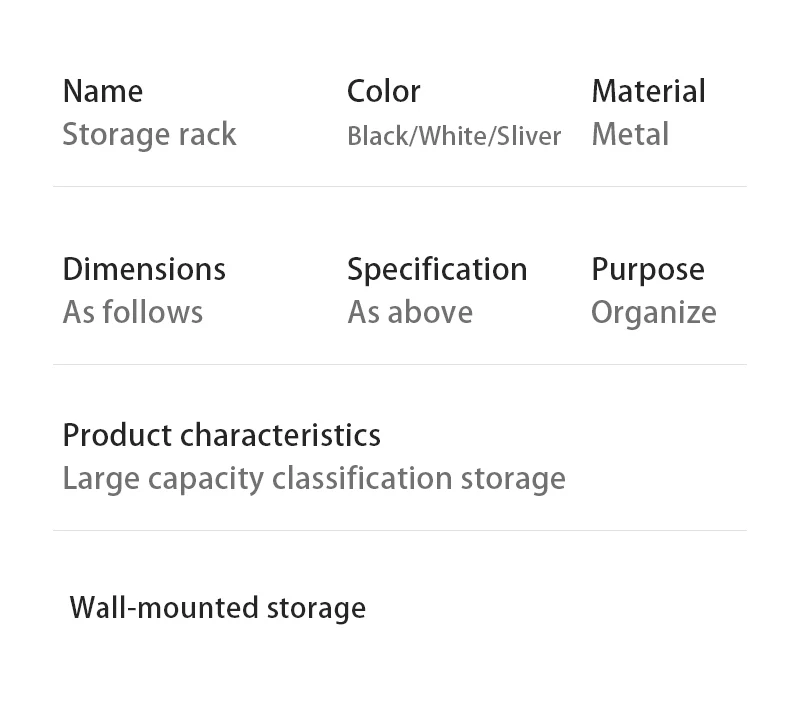Image resolution: width=790 pixels, height=701 pixels.
Task: Click the Storage rack text
Action: (149, 134)
